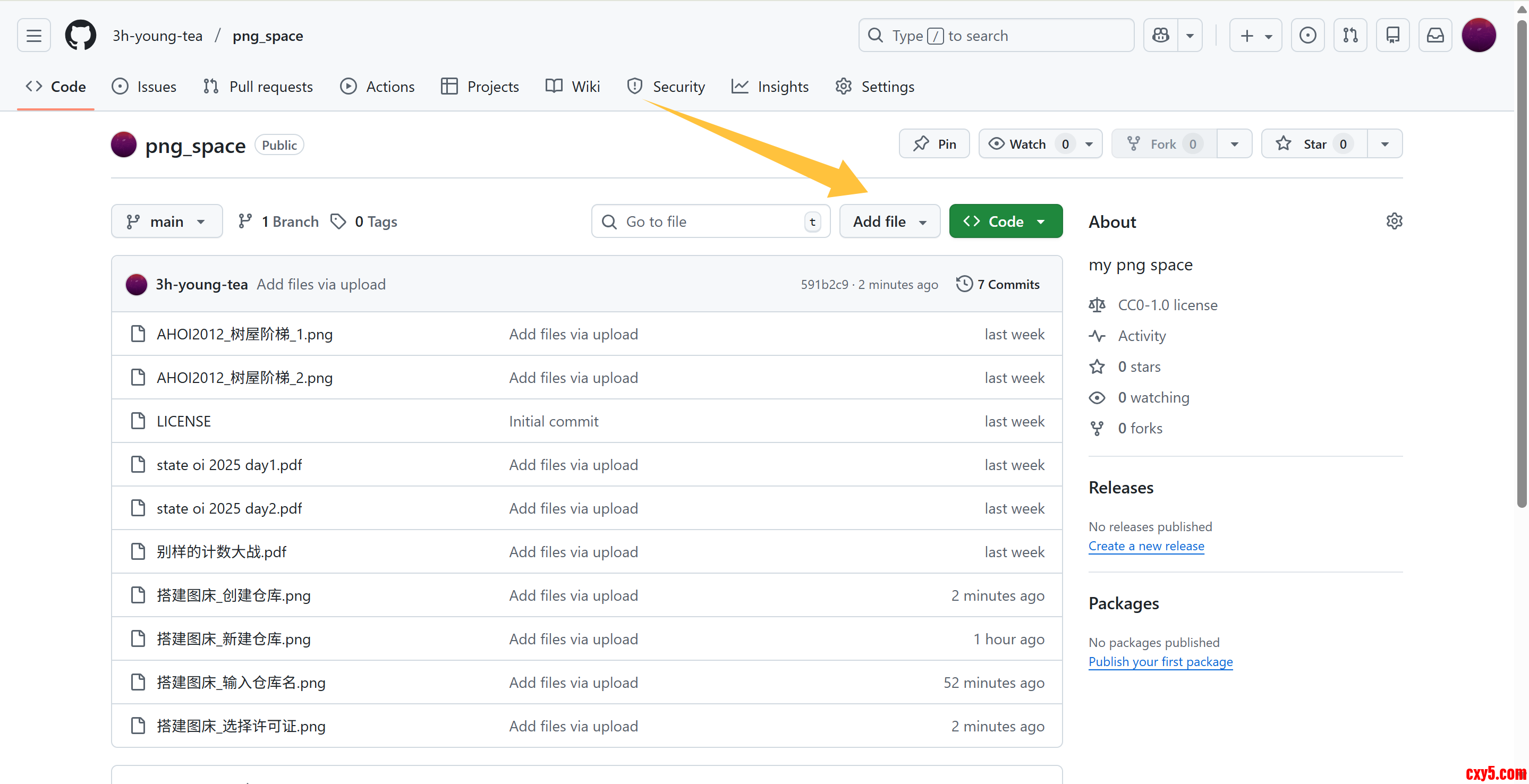Open the LICENSE file
1529x784 pixels.
183,421
